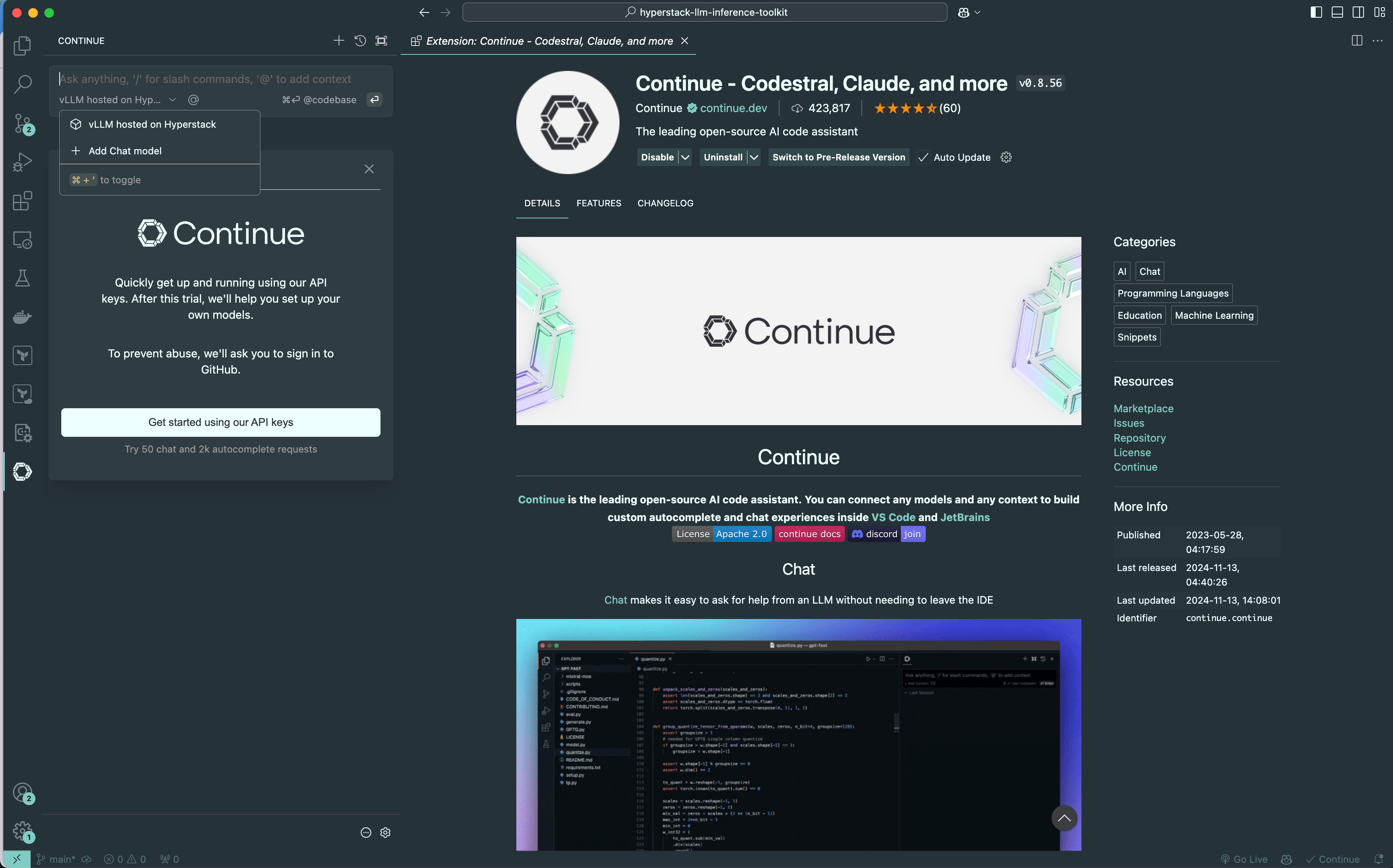Click the chat screenshot thumbnail
Screen dimensions: 1393x868
tap(798, 735)
